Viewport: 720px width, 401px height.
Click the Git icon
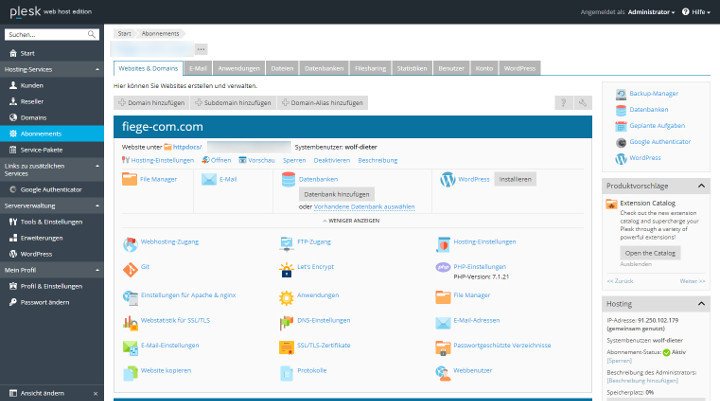(x=130, y=270)
